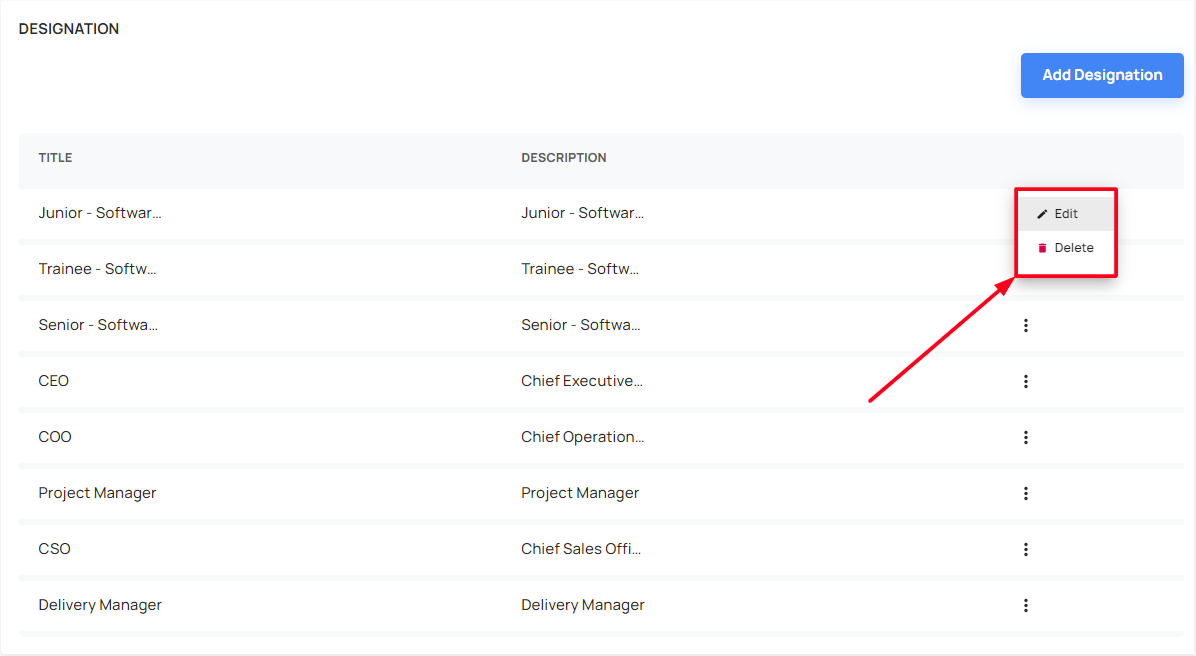
Task: Click the Senior - Softwa... title cell
Action: (98, 325)
